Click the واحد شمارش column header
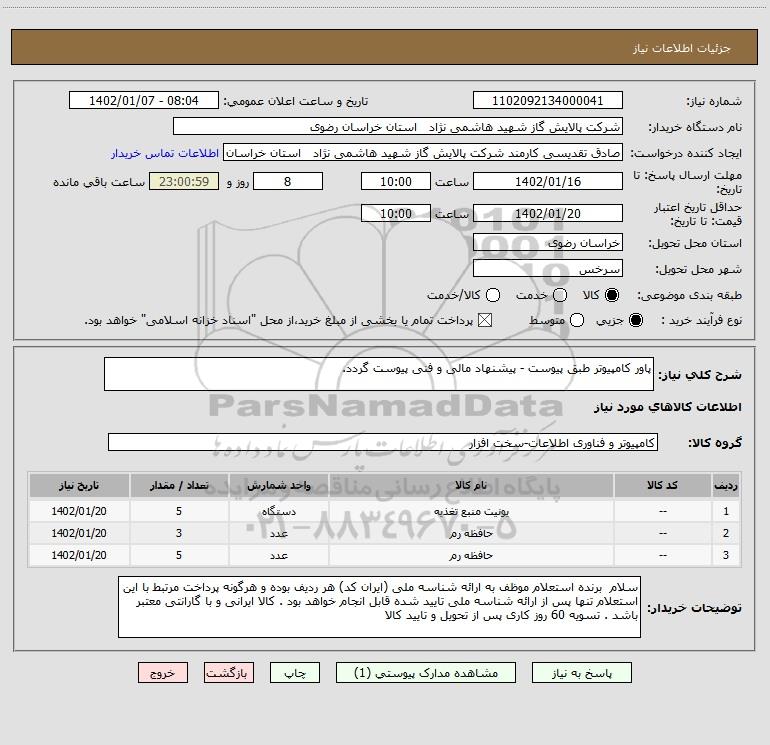 point(278,486)
